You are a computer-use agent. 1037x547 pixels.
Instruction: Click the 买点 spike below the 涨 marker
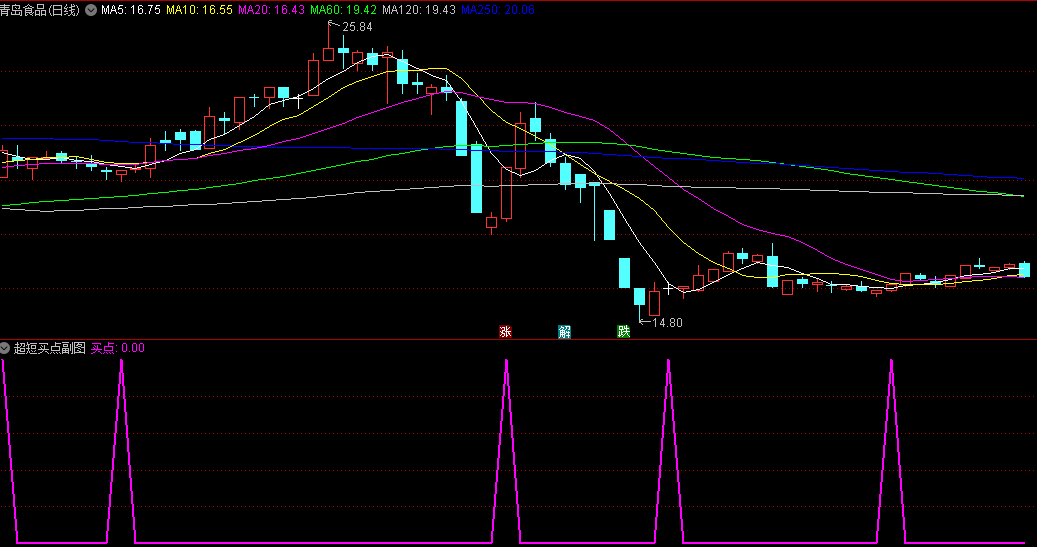[507, 450]
